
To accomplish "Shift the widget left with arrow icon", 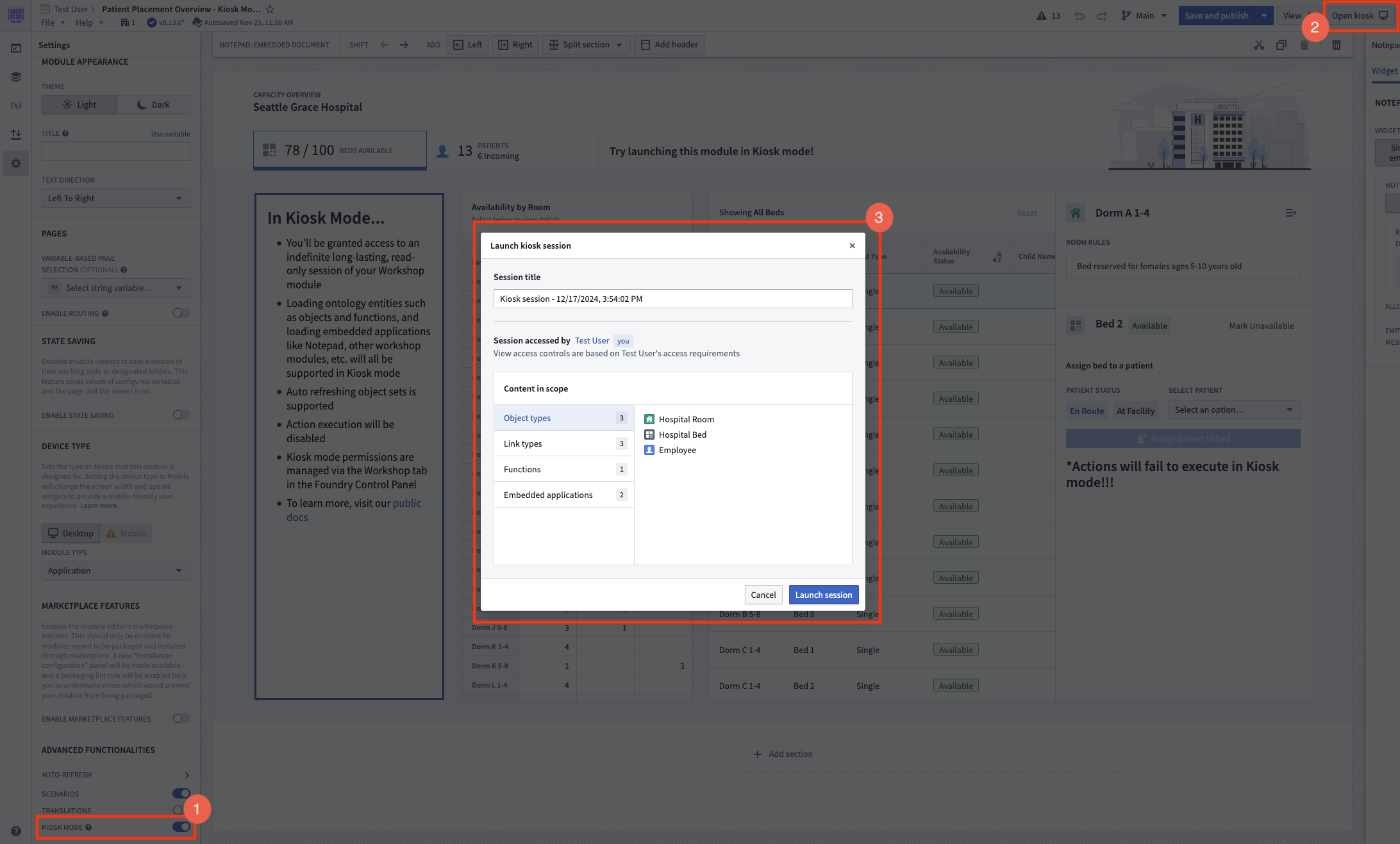I will click(x=385, y=45).
